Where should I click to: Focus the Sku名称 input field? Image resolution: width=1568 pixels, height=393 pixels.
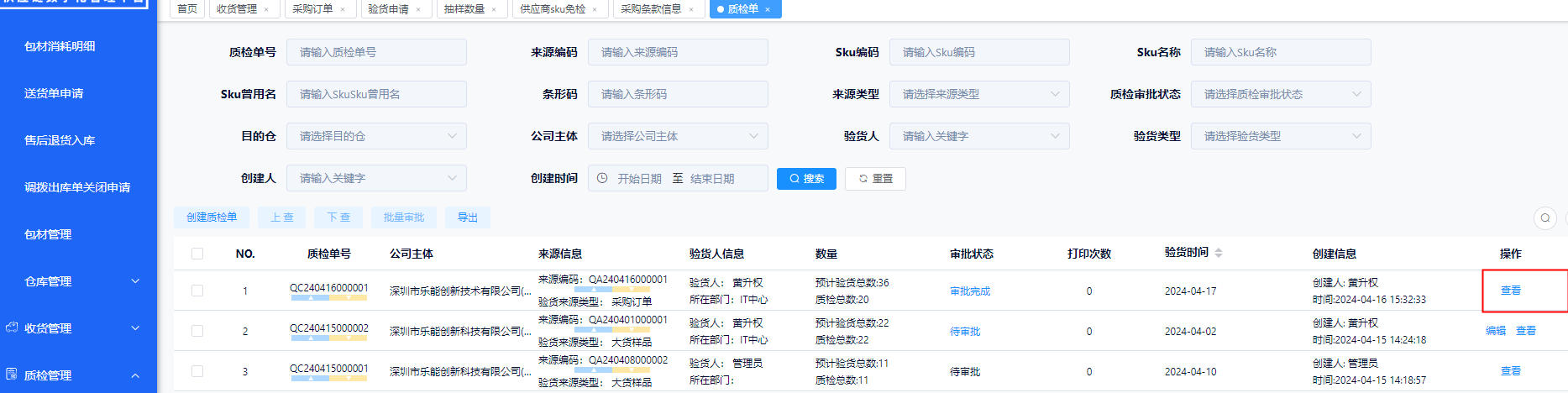(1281, 52)
